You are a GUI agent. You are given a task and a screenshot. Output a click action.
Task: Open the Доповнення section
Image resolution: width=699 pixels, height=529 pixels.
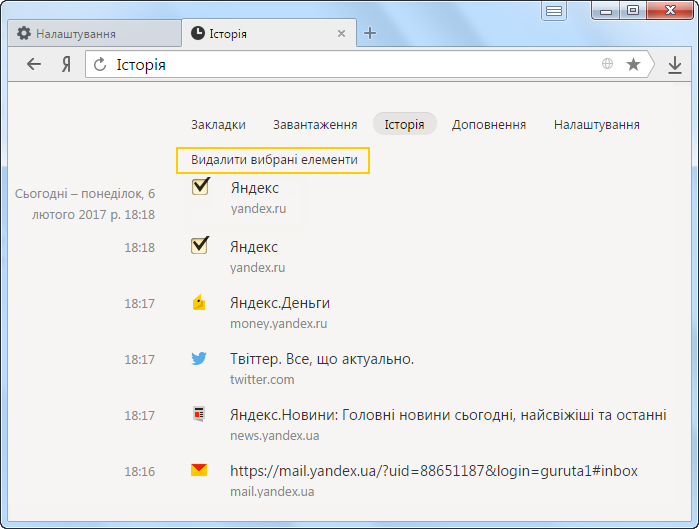489,124
